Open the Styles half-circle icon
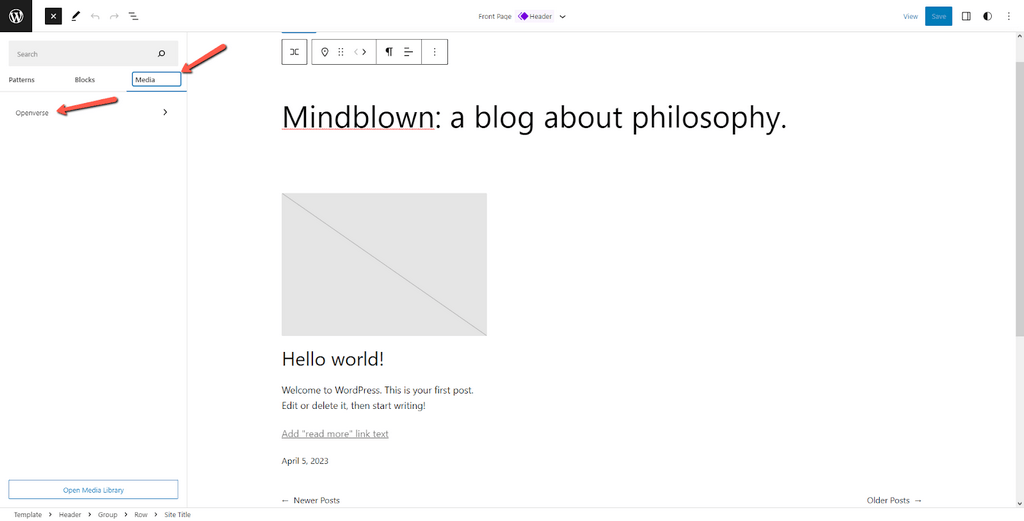 click(x=988, y=16)
